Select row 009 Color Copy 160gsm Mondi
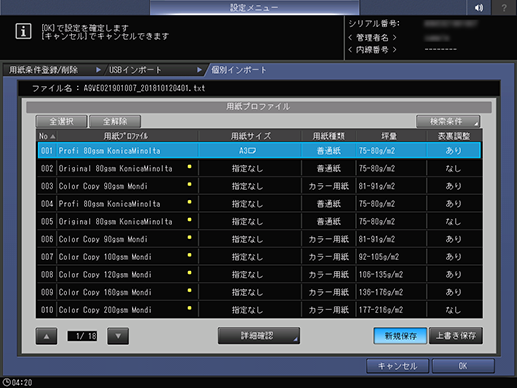517x388 pixels. (x=259, y=292)
